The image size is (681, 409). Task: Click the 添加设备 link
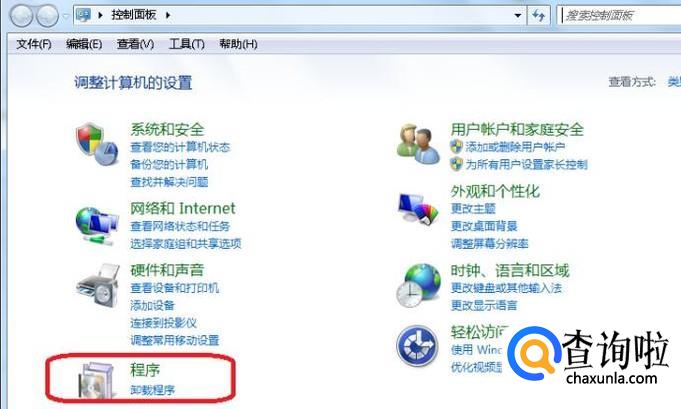pos(152,305)
